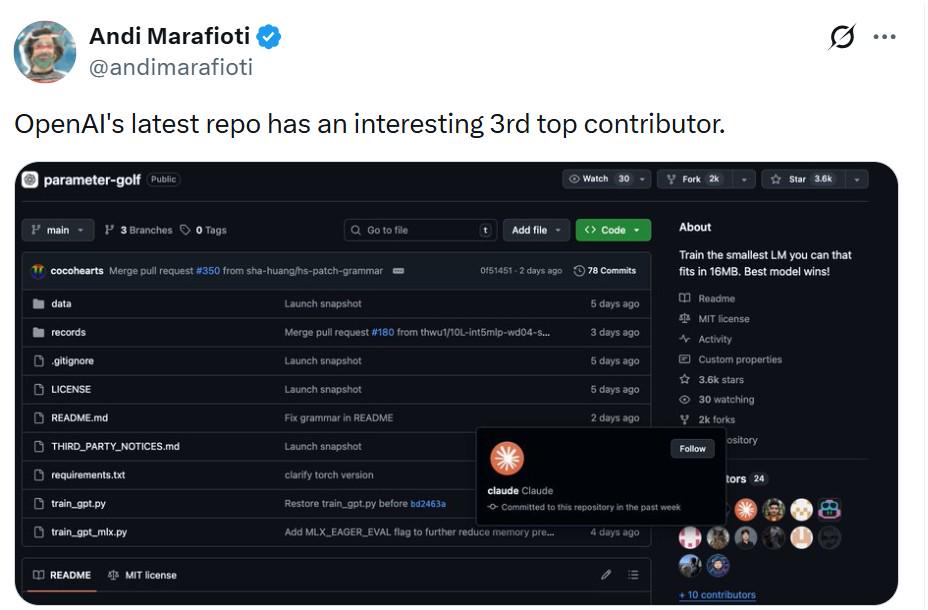
Task: Follow the claude account from the hovercard
Action: (x=692, y=449)
